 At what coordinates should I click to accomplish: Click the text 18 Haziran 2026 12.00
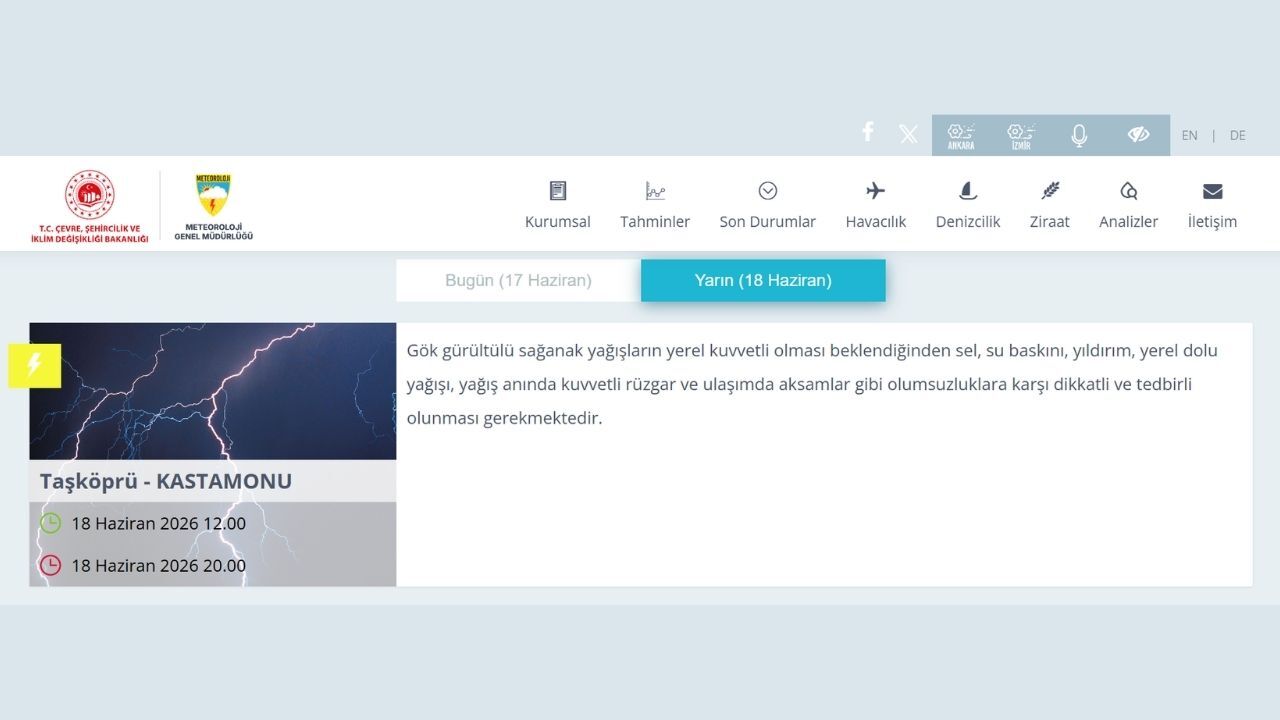tap(158, 523)
